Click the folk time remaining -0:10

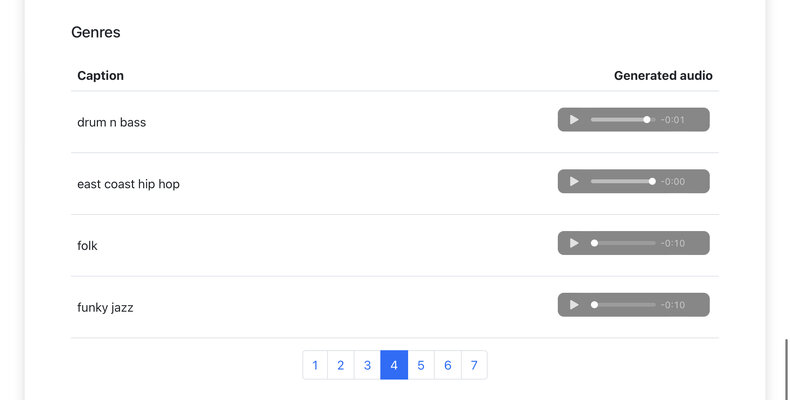pos(673,243)
